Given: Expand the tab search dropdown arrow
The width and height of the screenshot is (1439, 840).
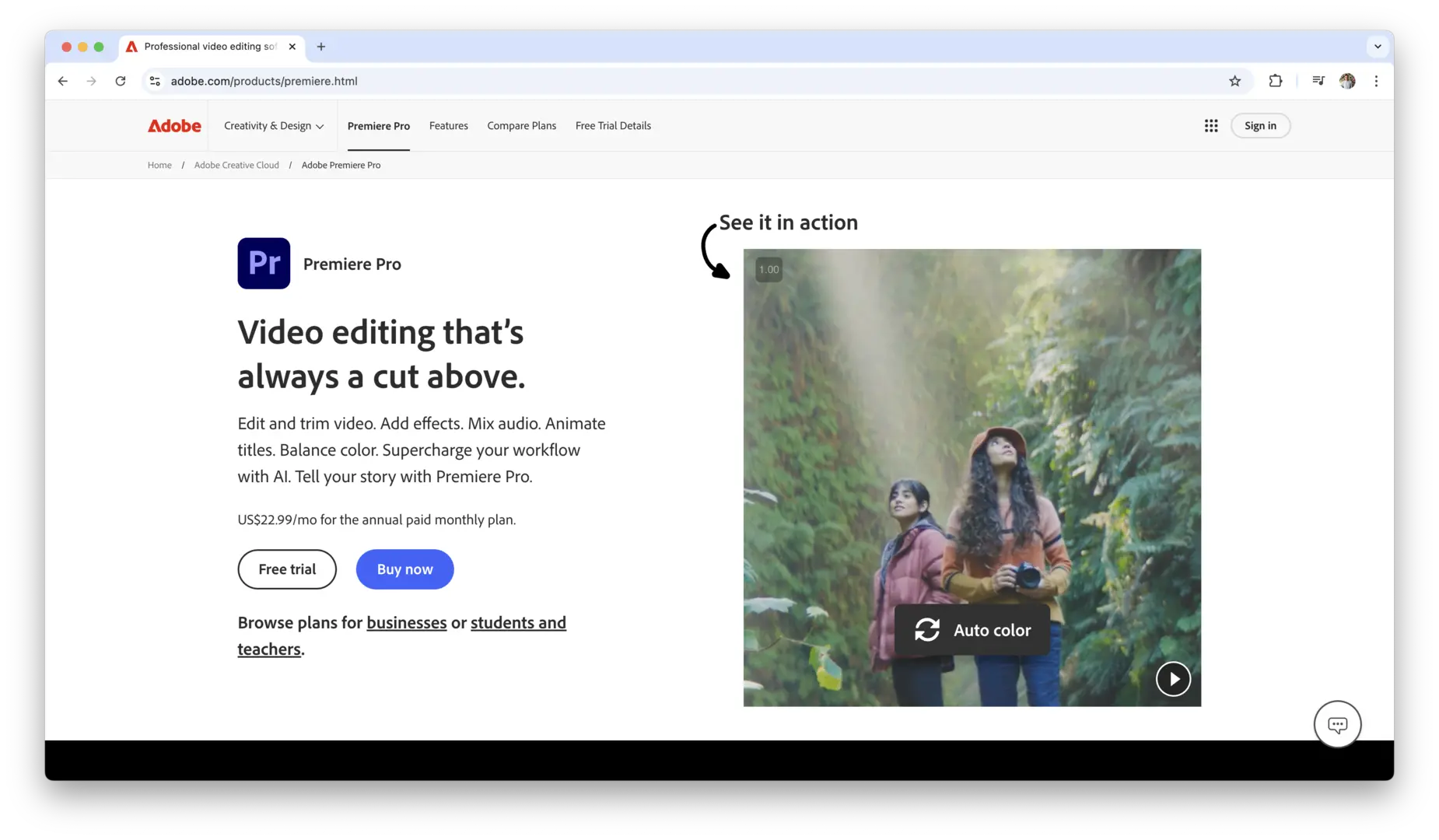Looking at the screenshot, I should pyautogui.click(x=1378, y=47).
